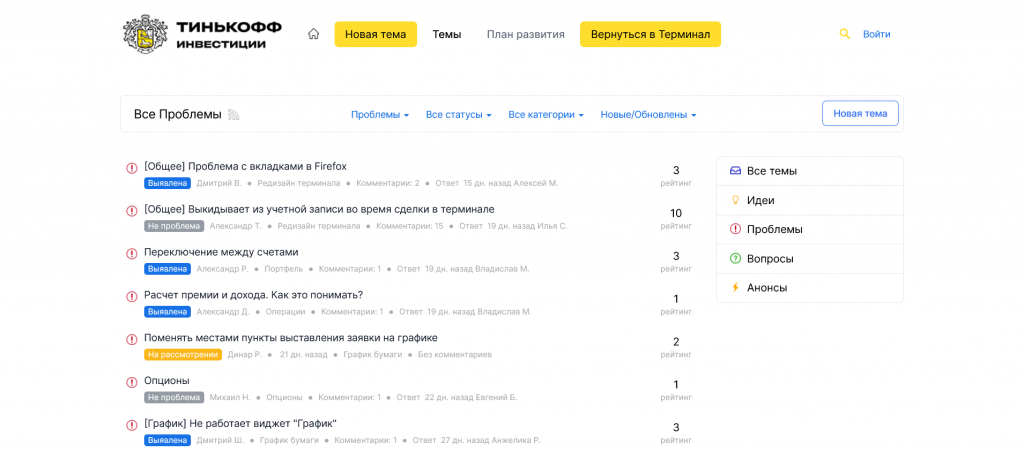Click green question icon next to Вопросы
Screen dimensions: 1024x451
[x=735, y=259]
